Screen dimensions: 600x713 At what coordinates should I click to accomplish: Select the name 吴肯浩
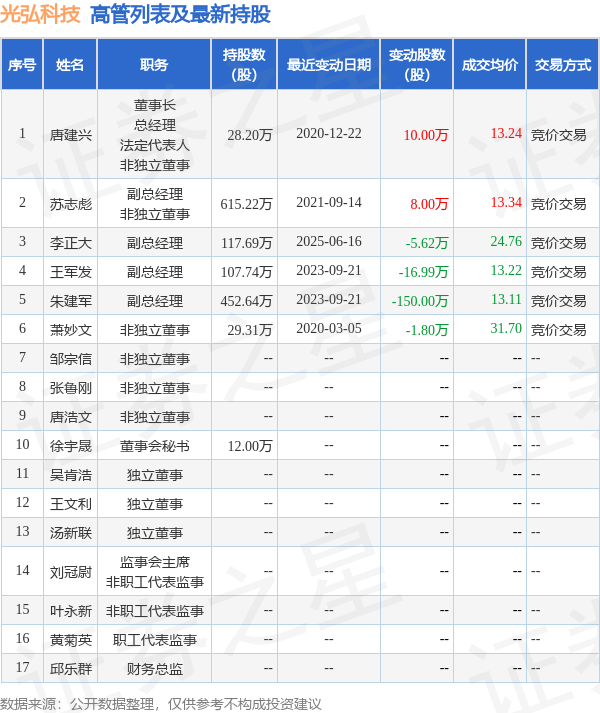click(x=71, y=475)
